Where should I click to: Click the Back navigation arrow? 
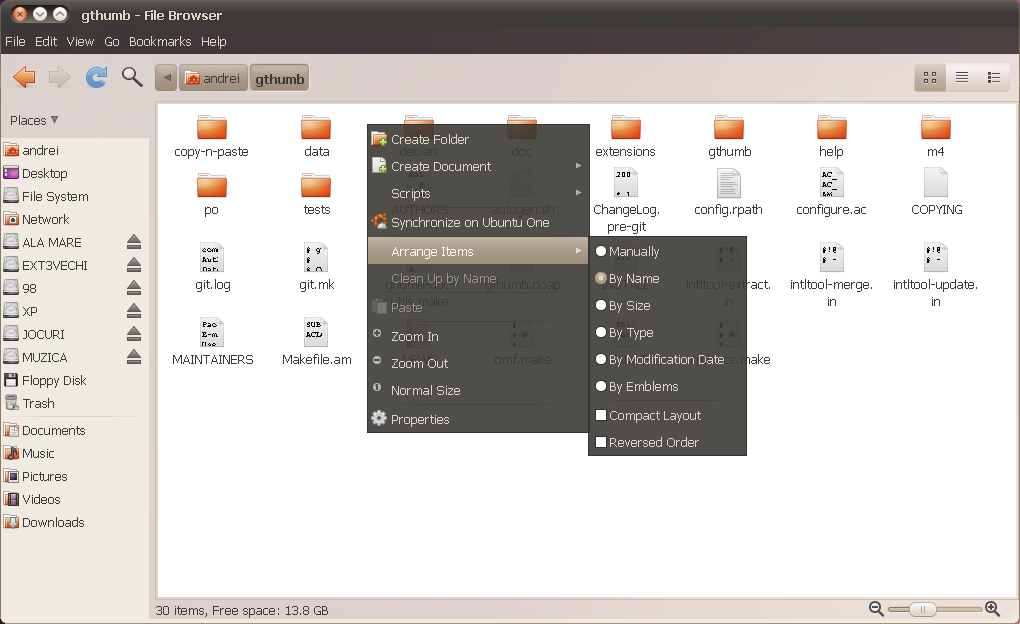(24, 77)
